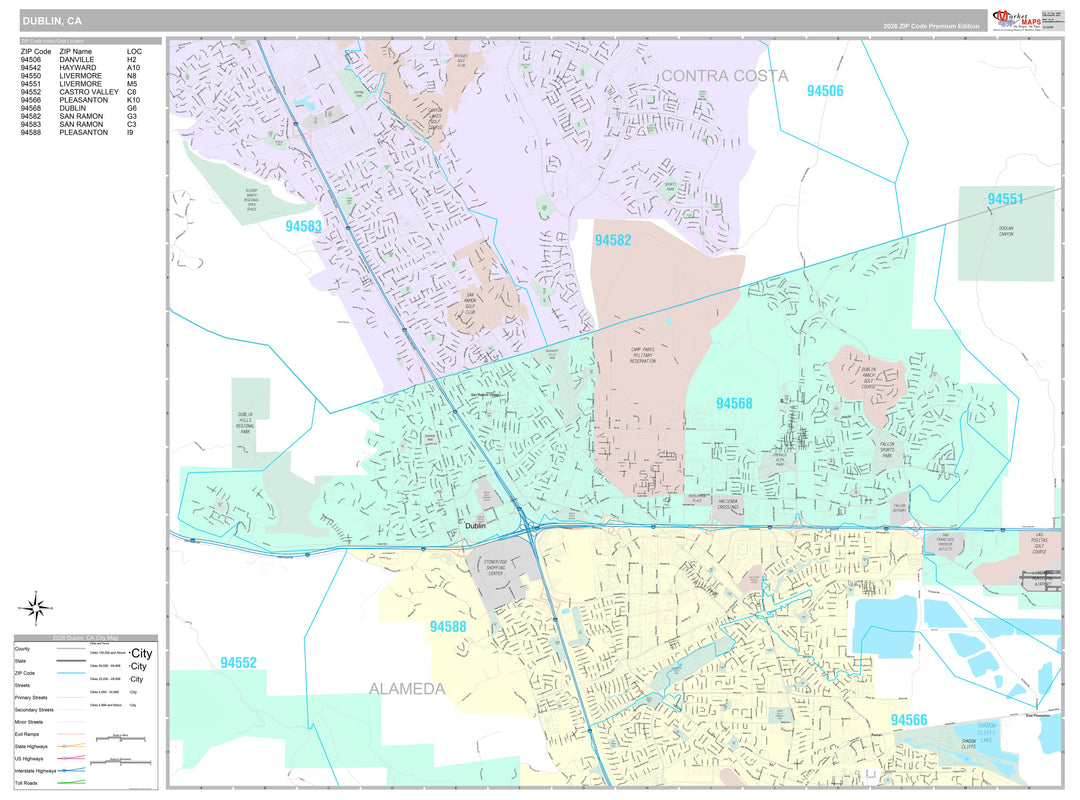This screenshot has width=1080, height=800.
Task: Select the 94583 SAN RAMON index row
Action: coord(79,125)
